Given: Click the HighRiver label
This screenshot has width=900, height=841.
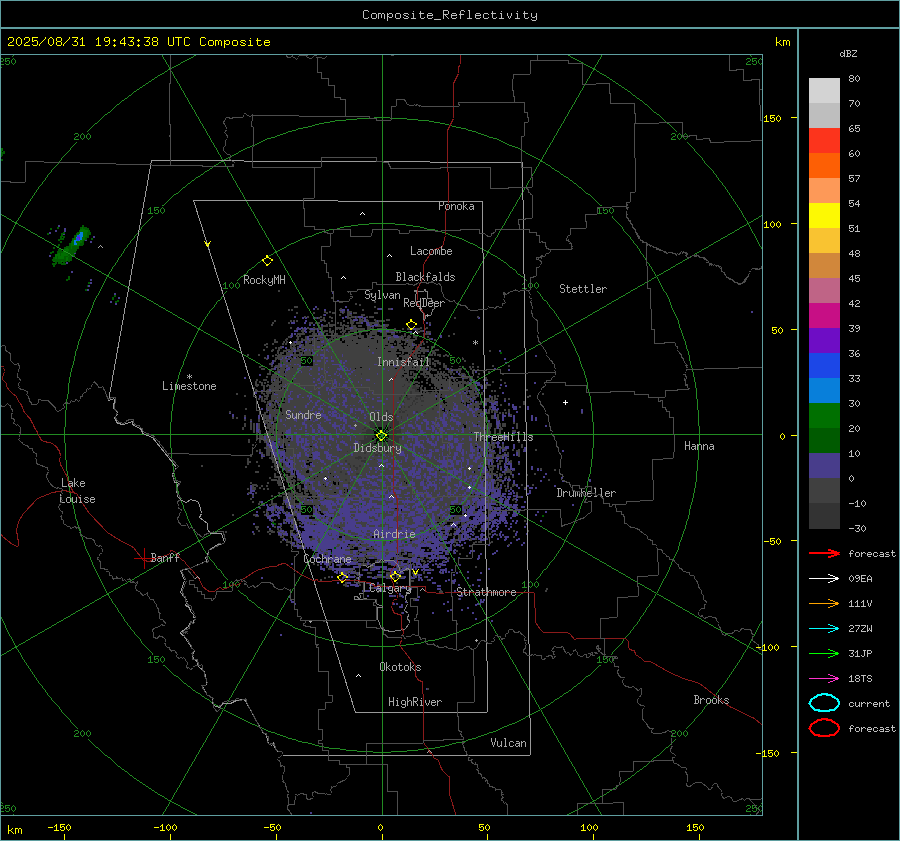Looking at the screenshot, I should tap(415, 702).
